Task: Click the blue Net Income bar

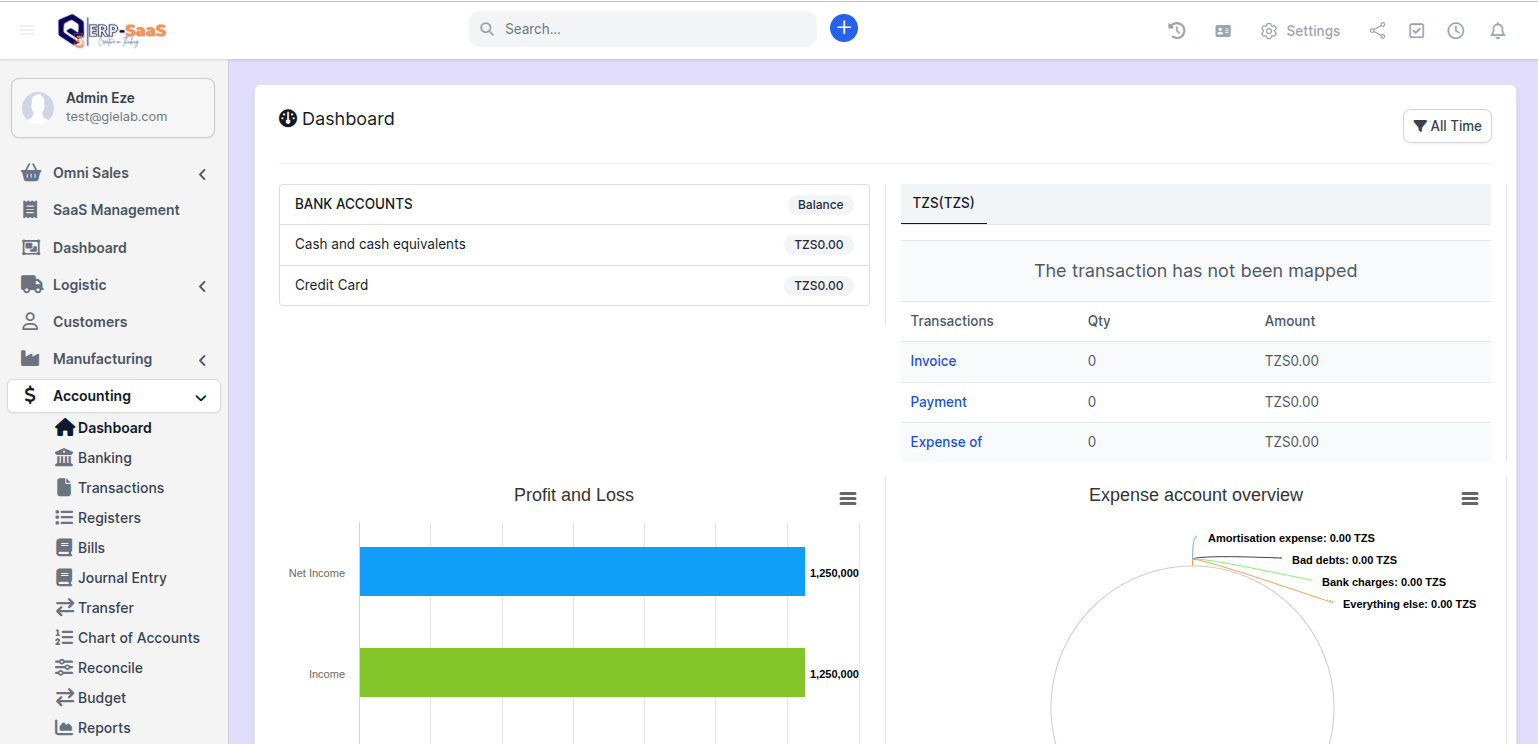Action: click(x=582, y=572)
